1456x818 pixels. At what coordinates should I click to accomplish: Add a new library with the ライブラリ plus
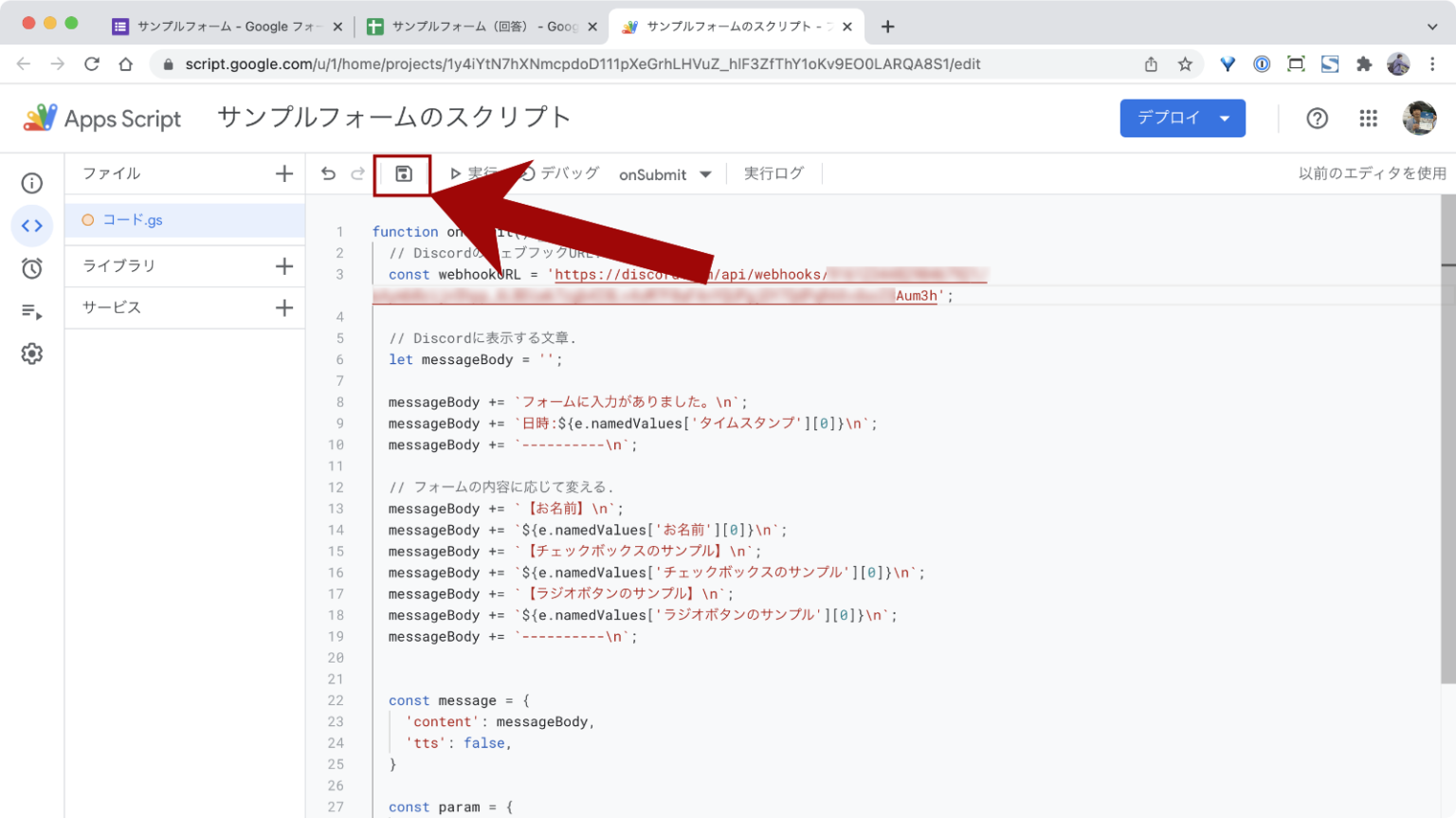click(283, 265)
